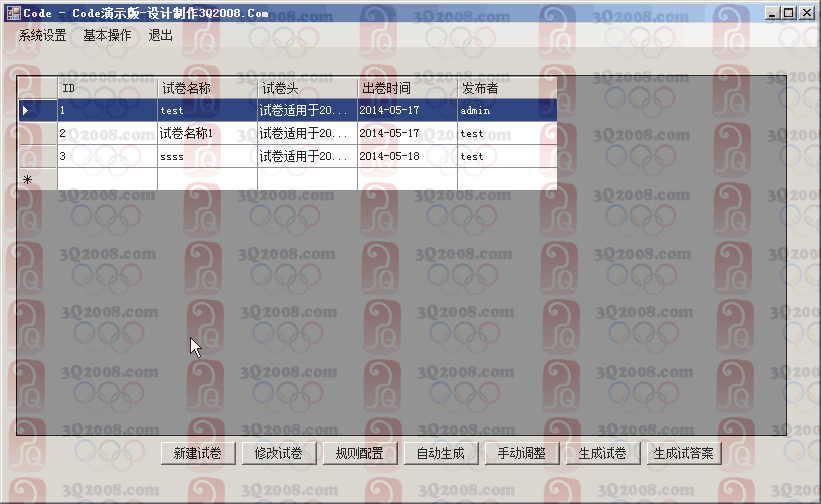This screenshot has width=821, height=504.
Task: Sort by the ID column header
Action: click(107, 88)
